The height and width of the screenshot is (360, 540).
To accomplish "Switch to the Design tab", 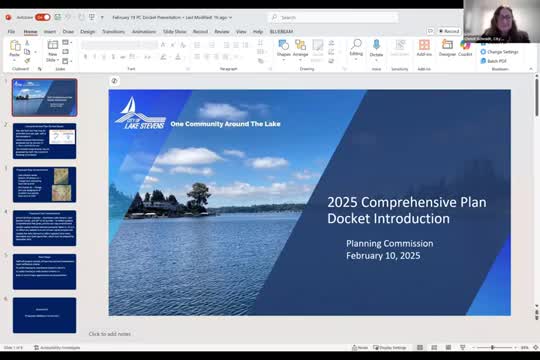I will click(x=87, y=32).
